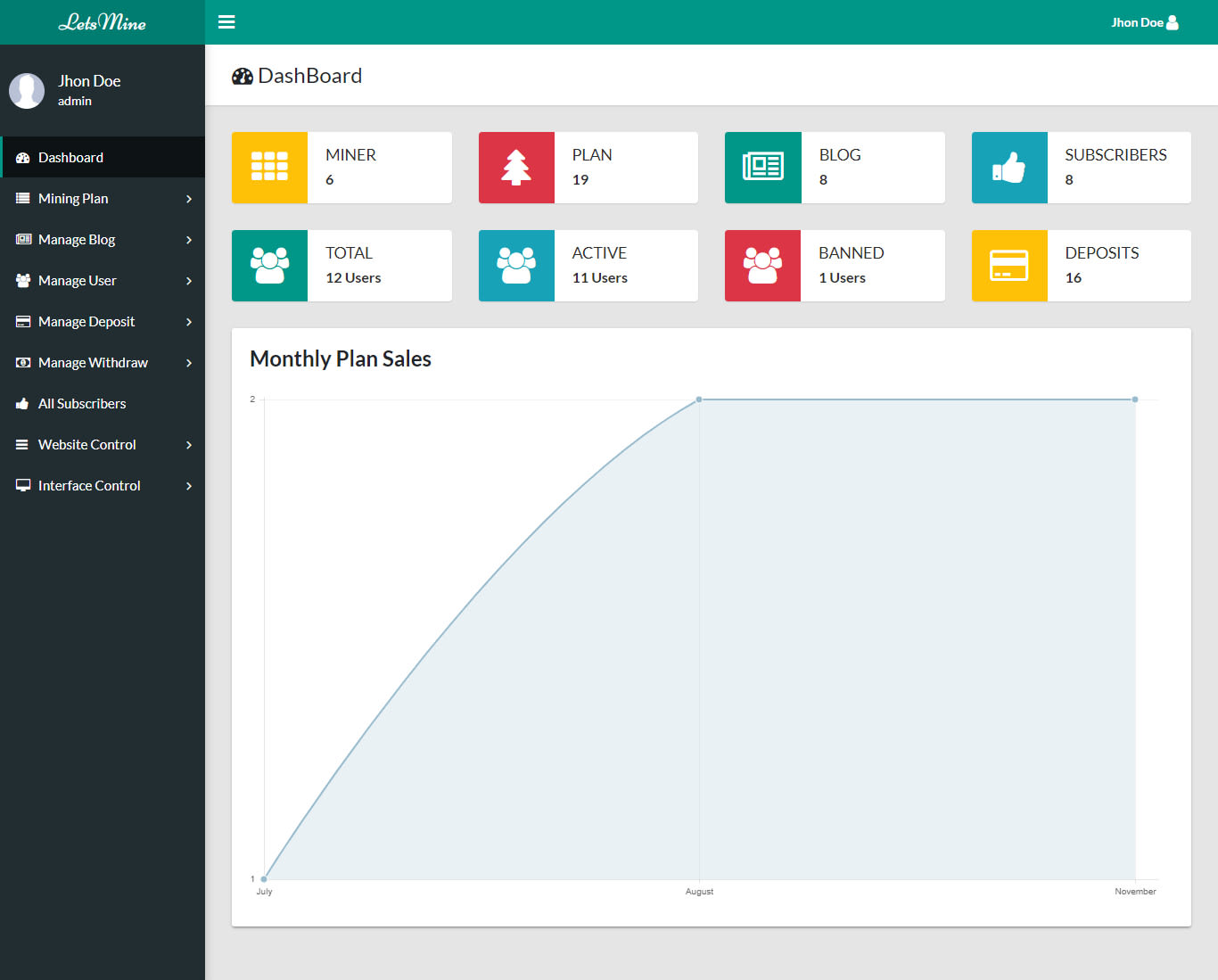
Task: Click the DashBoard header icon
Action: coord(243,76)
